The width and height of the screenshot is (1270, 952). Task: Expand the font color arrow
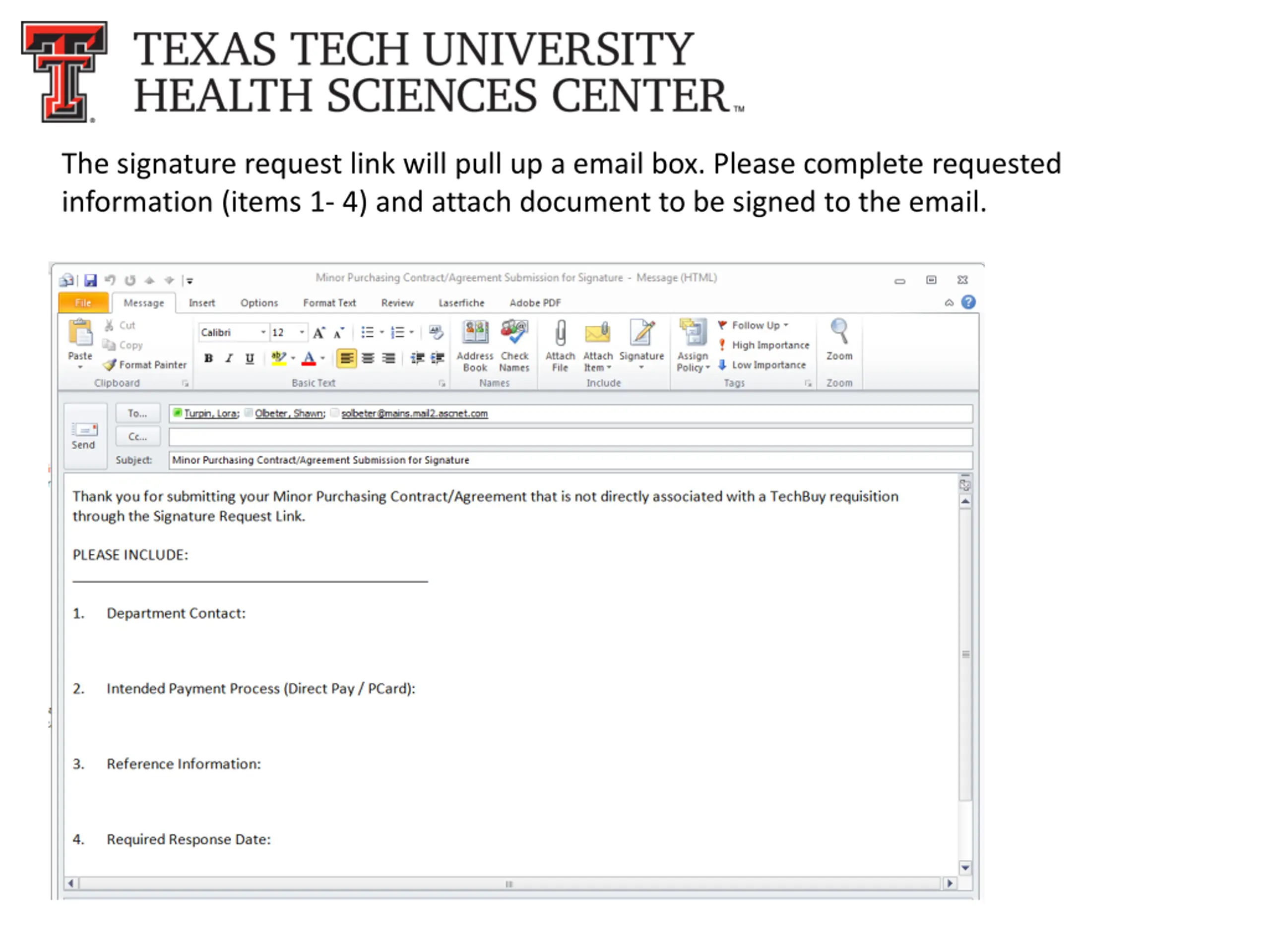322,358
